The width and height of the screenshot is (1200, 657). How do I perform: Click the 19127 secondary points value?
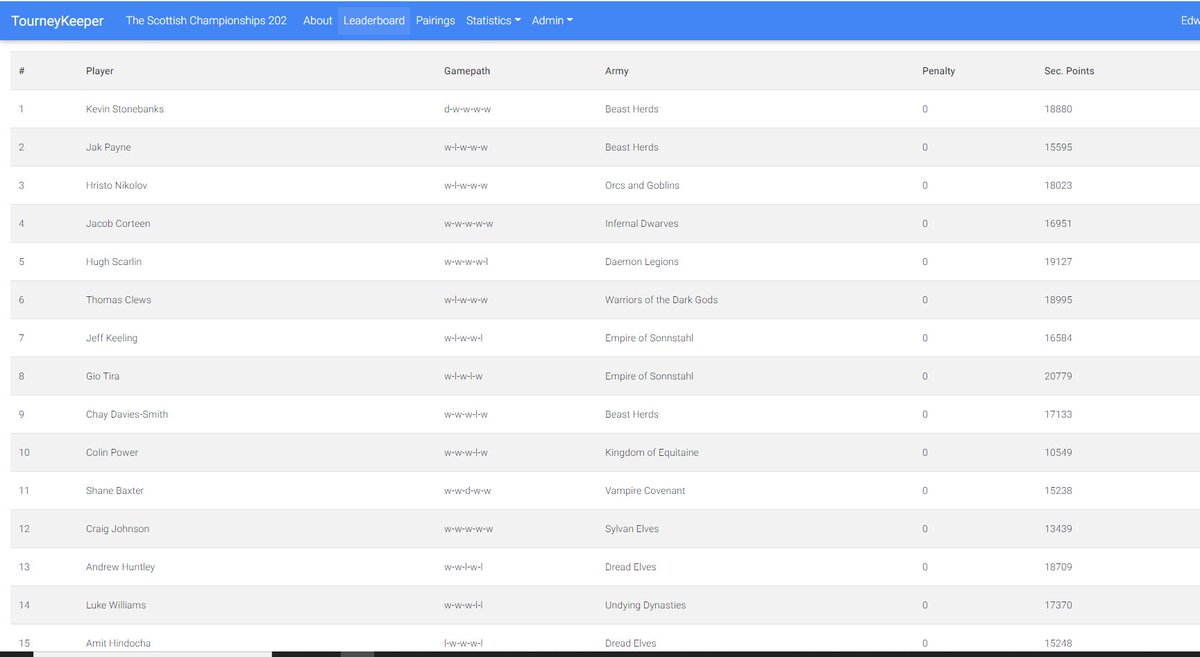pos(1058,261)
